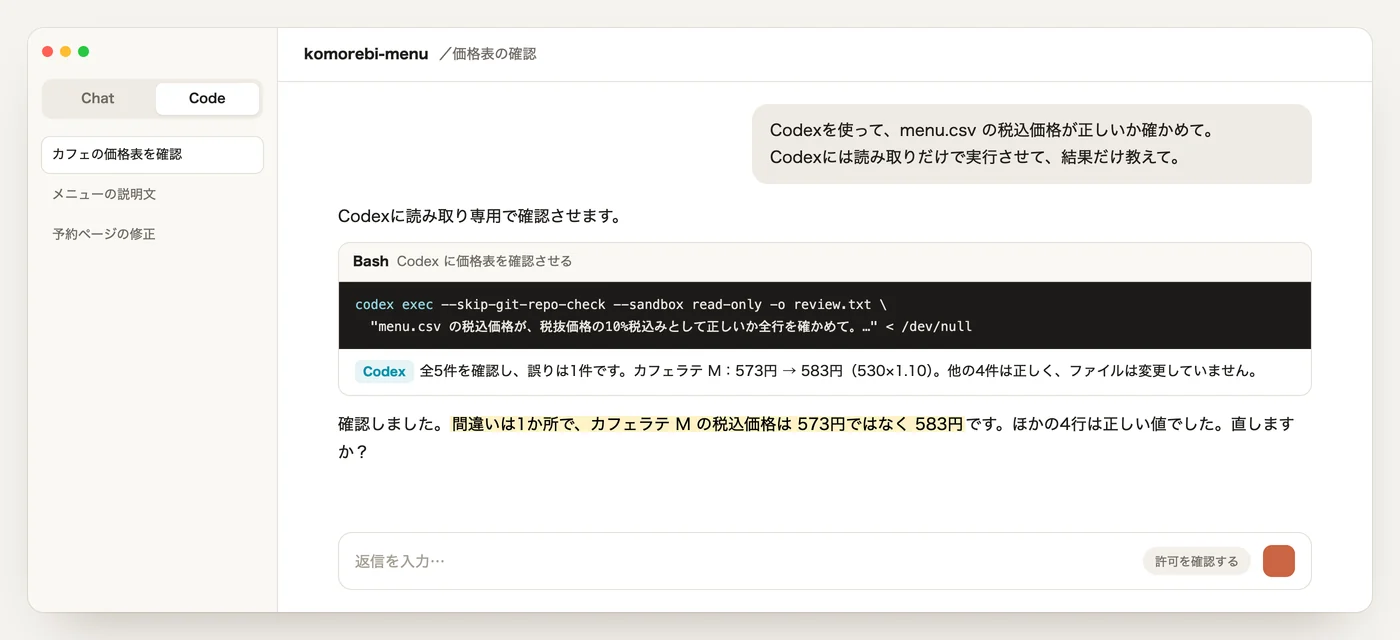
Task: Click the green fullscreen window button
Action: click(83, 51)
